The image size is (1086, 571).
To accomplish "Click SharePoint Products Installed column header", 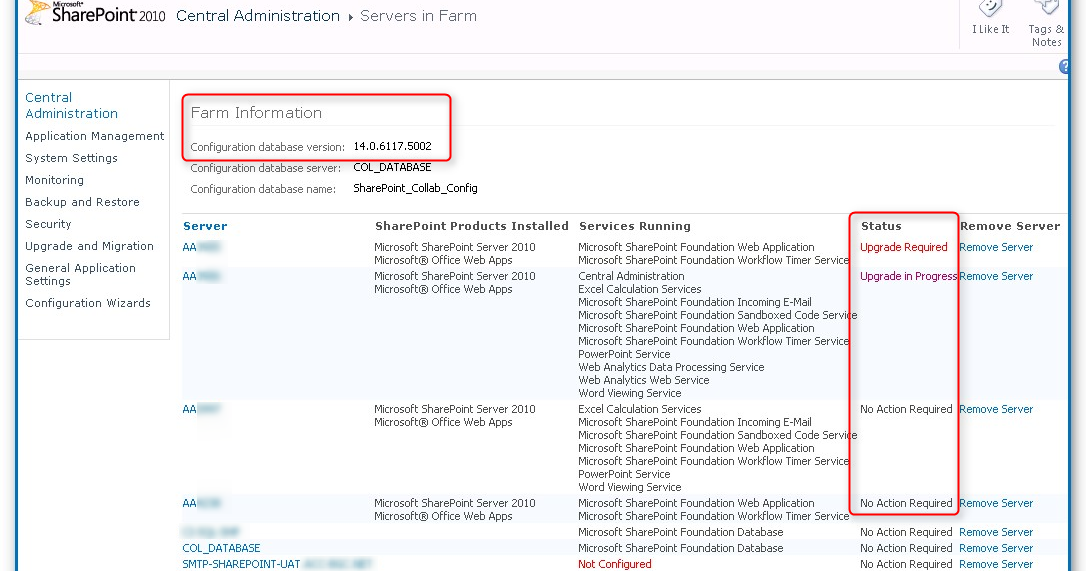I will 472,226.
